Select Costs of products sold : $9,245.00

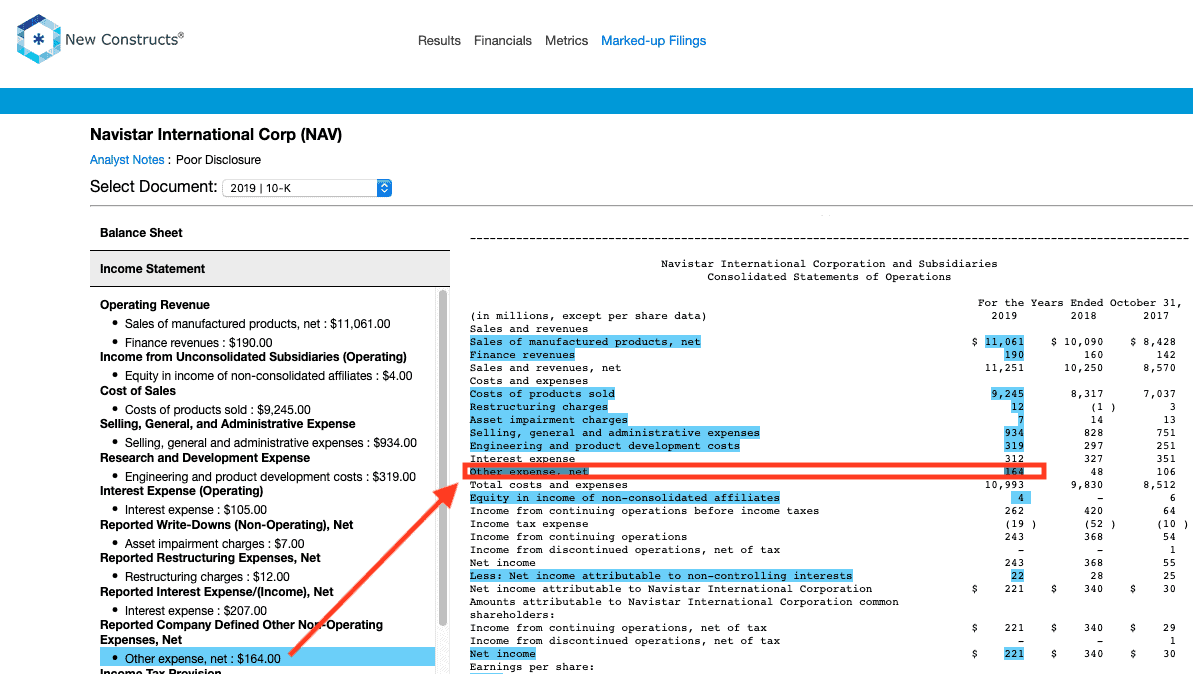[218, 409]
